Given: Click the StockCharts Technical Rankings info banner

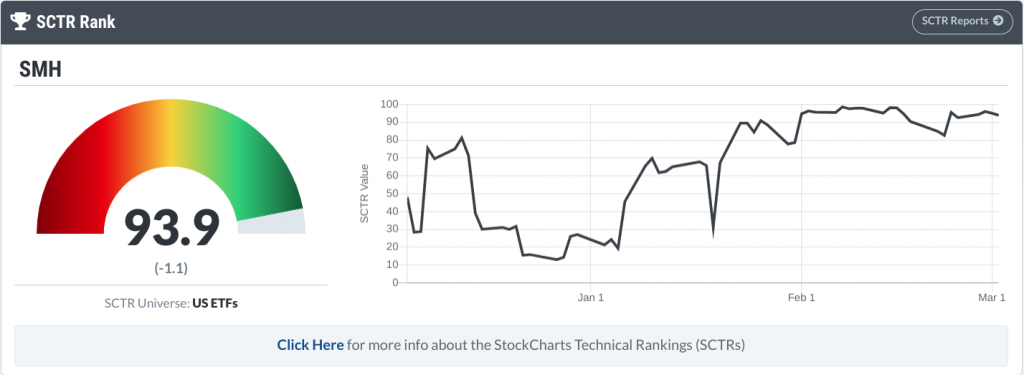Looking at the screenshot, I should click(x=511, y=346).
